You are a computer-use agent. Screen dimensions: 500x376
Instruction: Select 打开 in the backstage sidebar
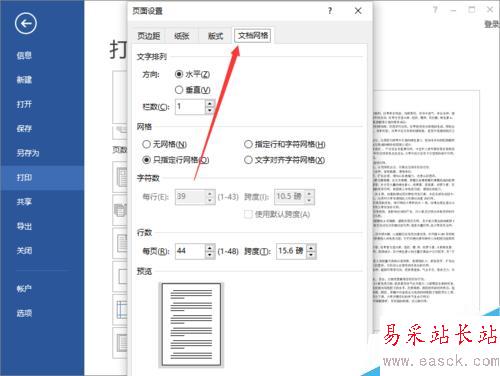tap(24, 104)
